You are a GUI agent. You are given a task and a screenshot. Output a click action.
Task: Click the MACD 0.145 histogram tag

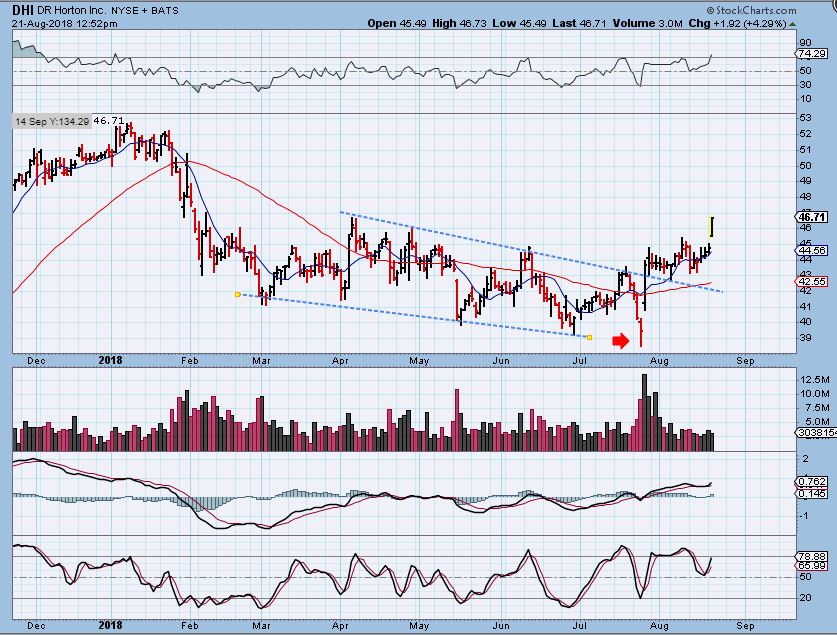812,494
